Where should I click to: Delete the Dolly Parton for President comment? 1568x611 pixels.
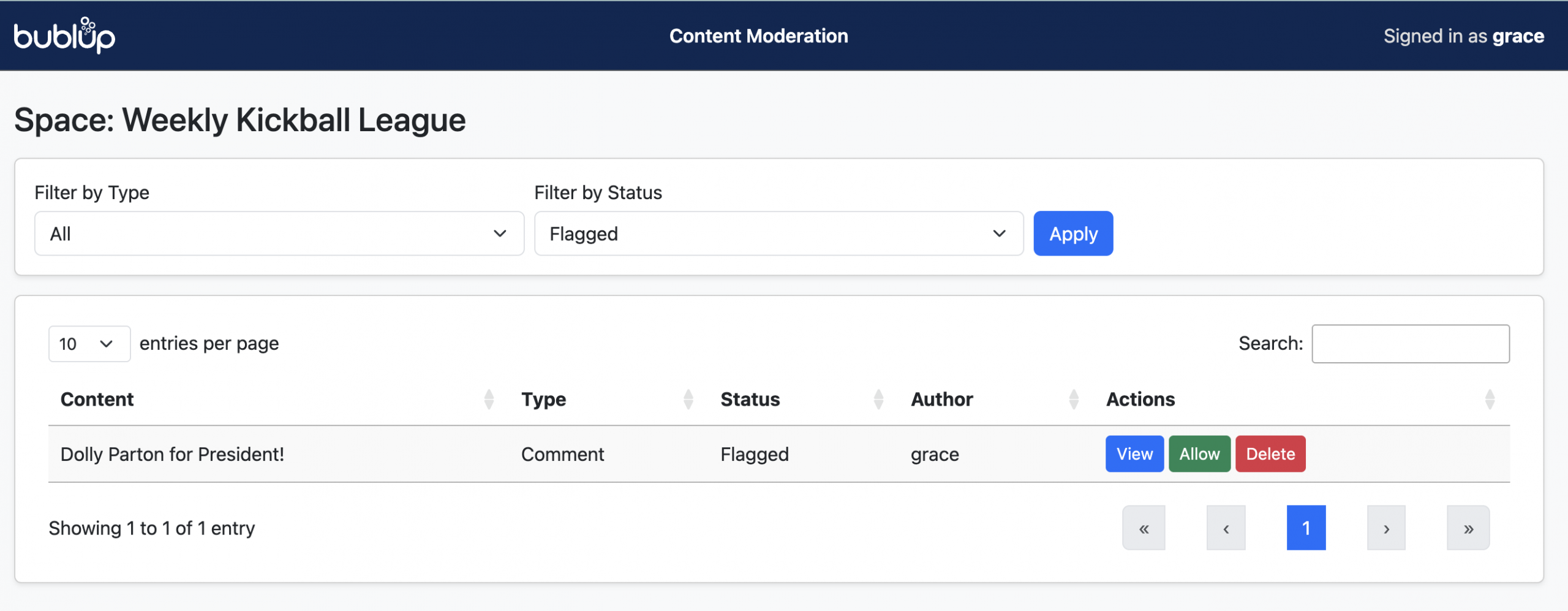click(x=1270, y=454)
